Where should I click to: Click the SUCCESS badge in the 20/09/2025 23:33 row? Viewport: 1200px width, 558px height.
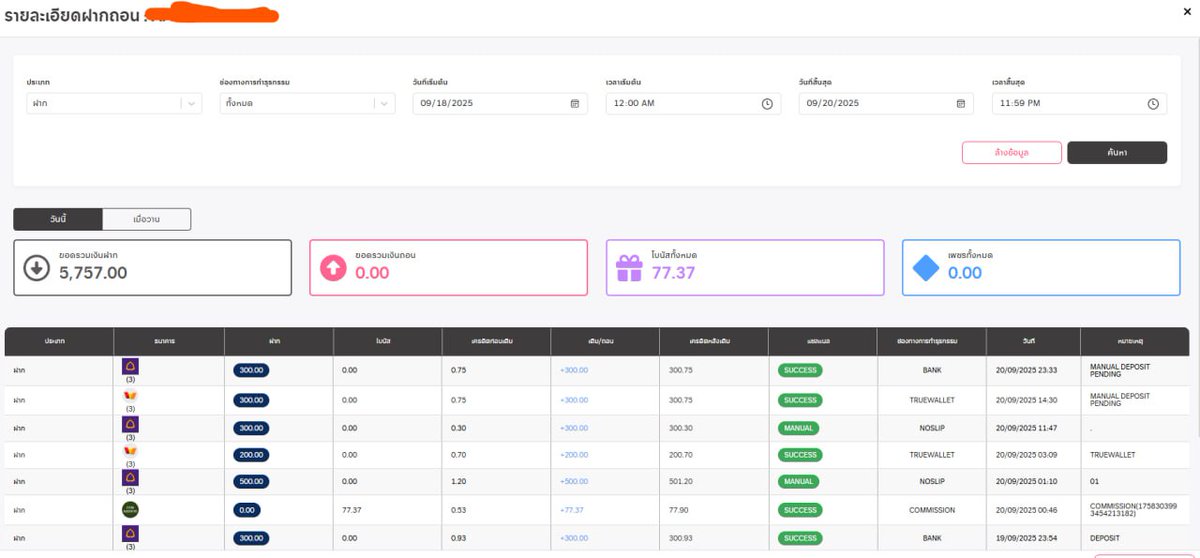click(x=800, y=370)
